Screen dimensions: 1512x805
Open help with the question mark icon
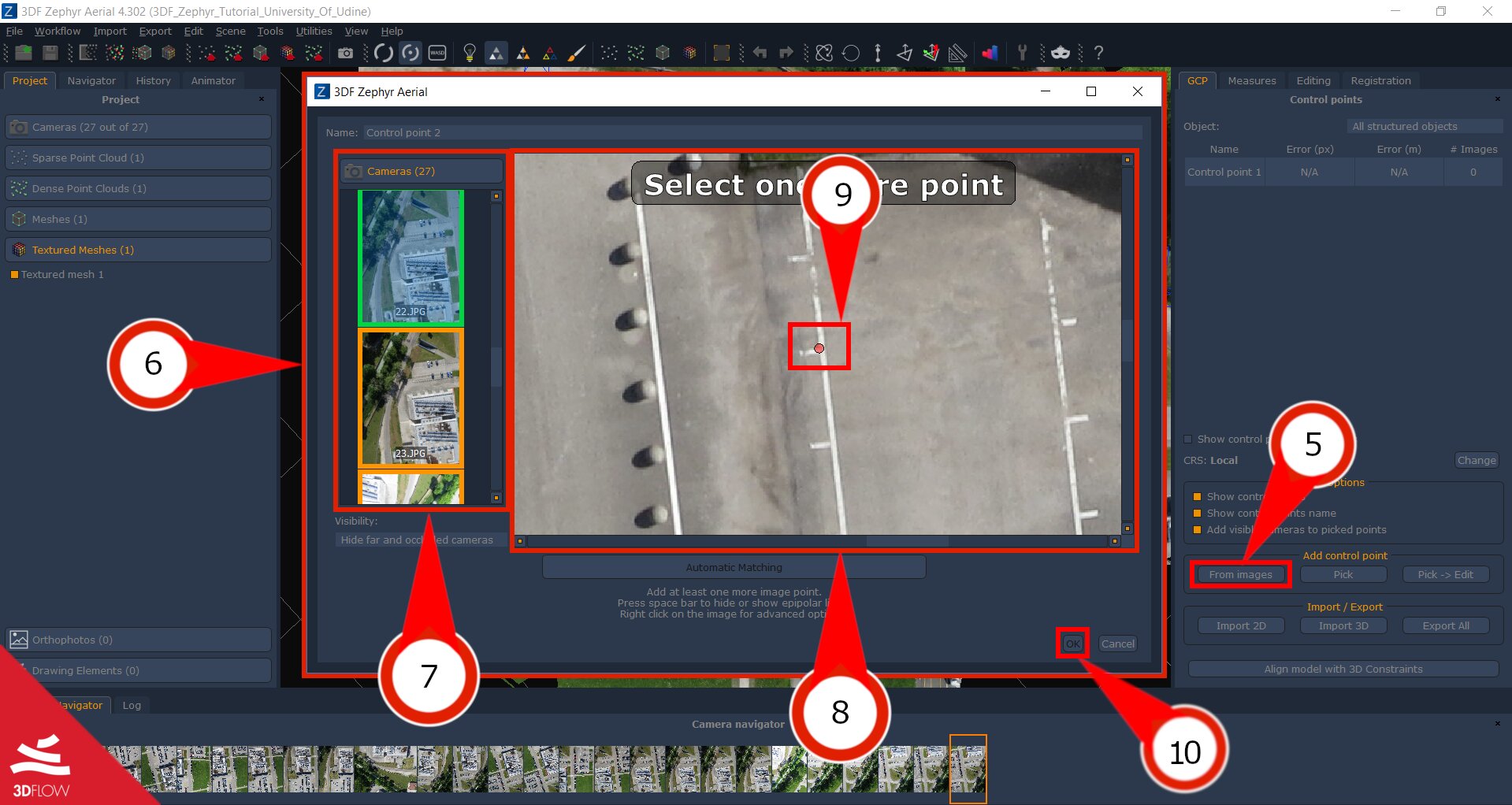[x=1098, y=53]
